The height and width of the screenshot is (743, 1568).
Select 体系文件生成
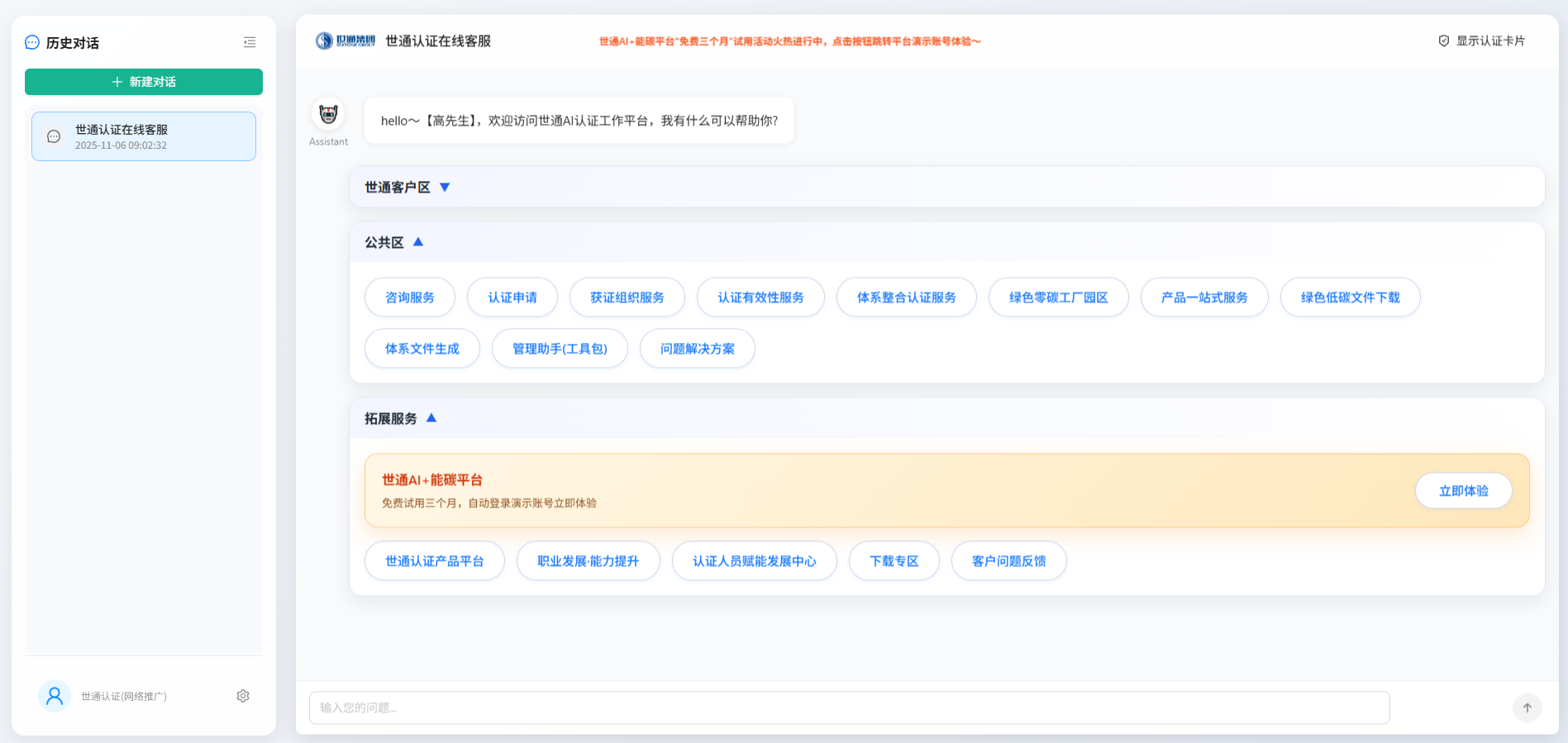422,349
